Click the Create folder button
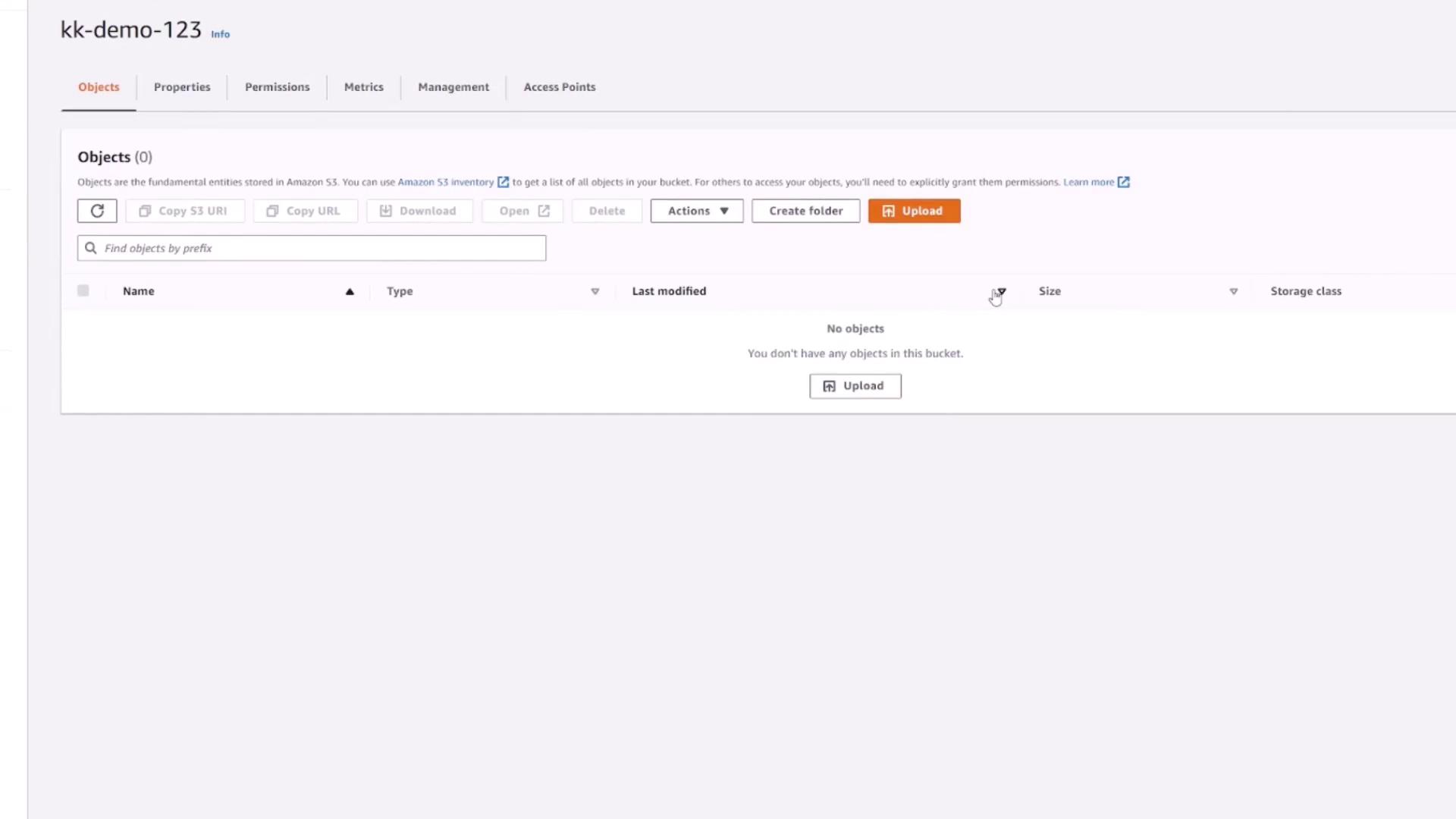Image resolution: width=1456 pixels, height=819 pixels. (x=805, y=211)
